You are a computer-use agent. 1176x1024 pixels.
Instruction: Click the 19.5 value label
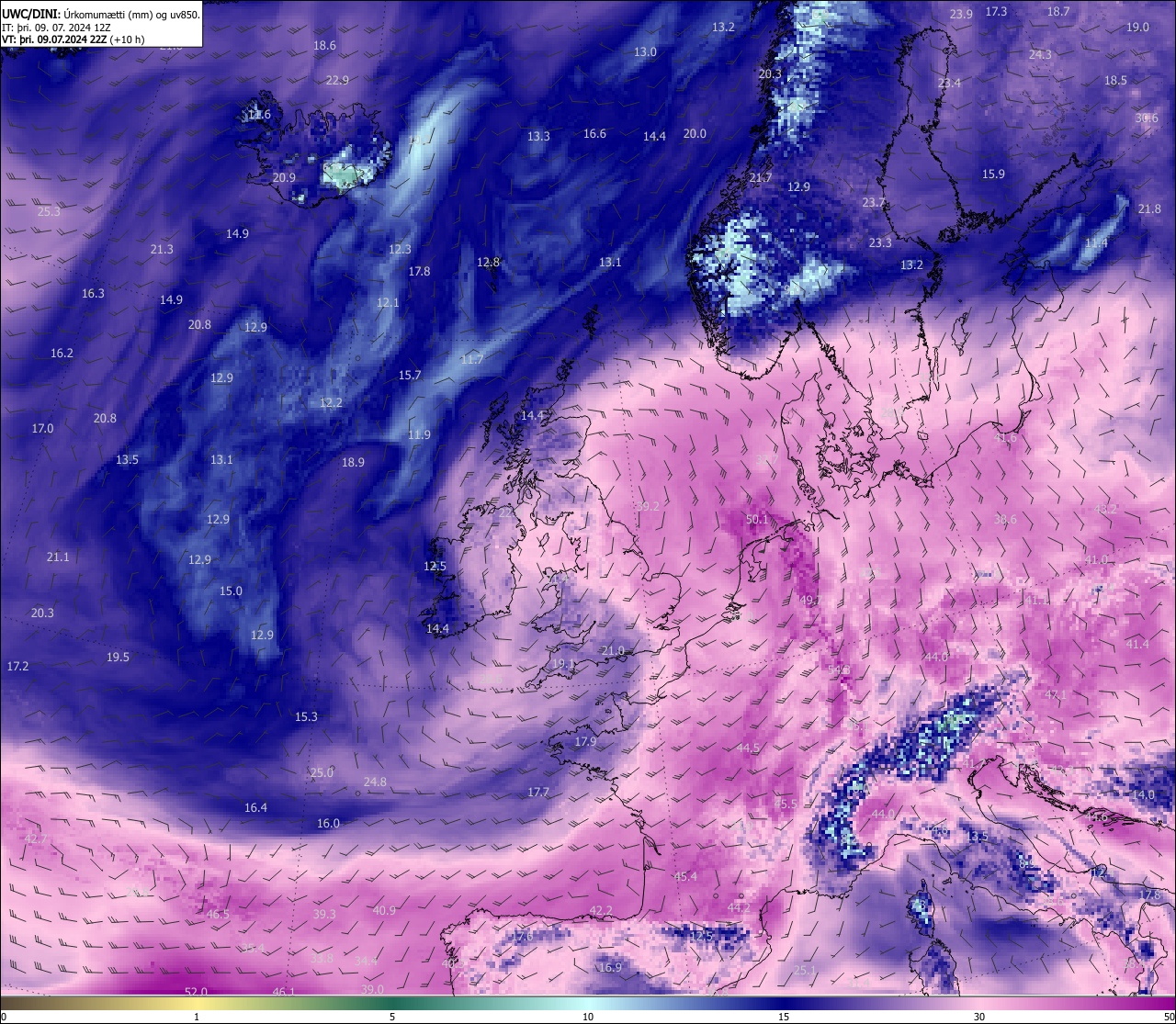(x=118, y=658)
